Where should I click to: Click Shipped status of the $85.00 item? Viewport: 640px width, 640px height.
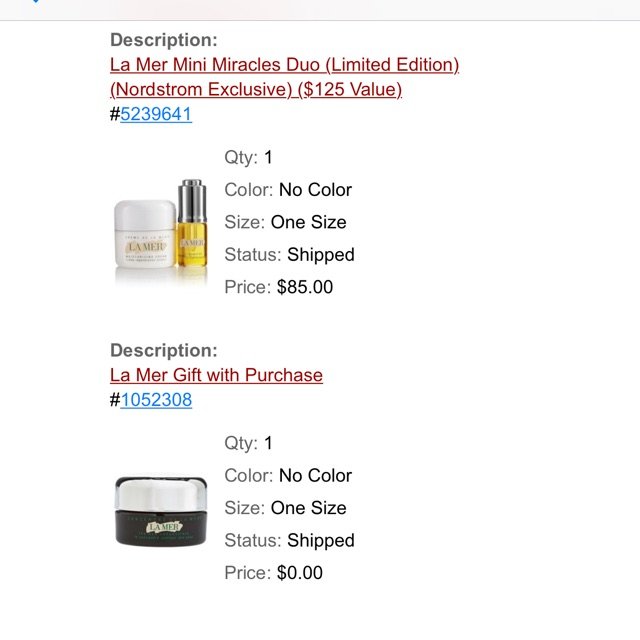(320, 255)
